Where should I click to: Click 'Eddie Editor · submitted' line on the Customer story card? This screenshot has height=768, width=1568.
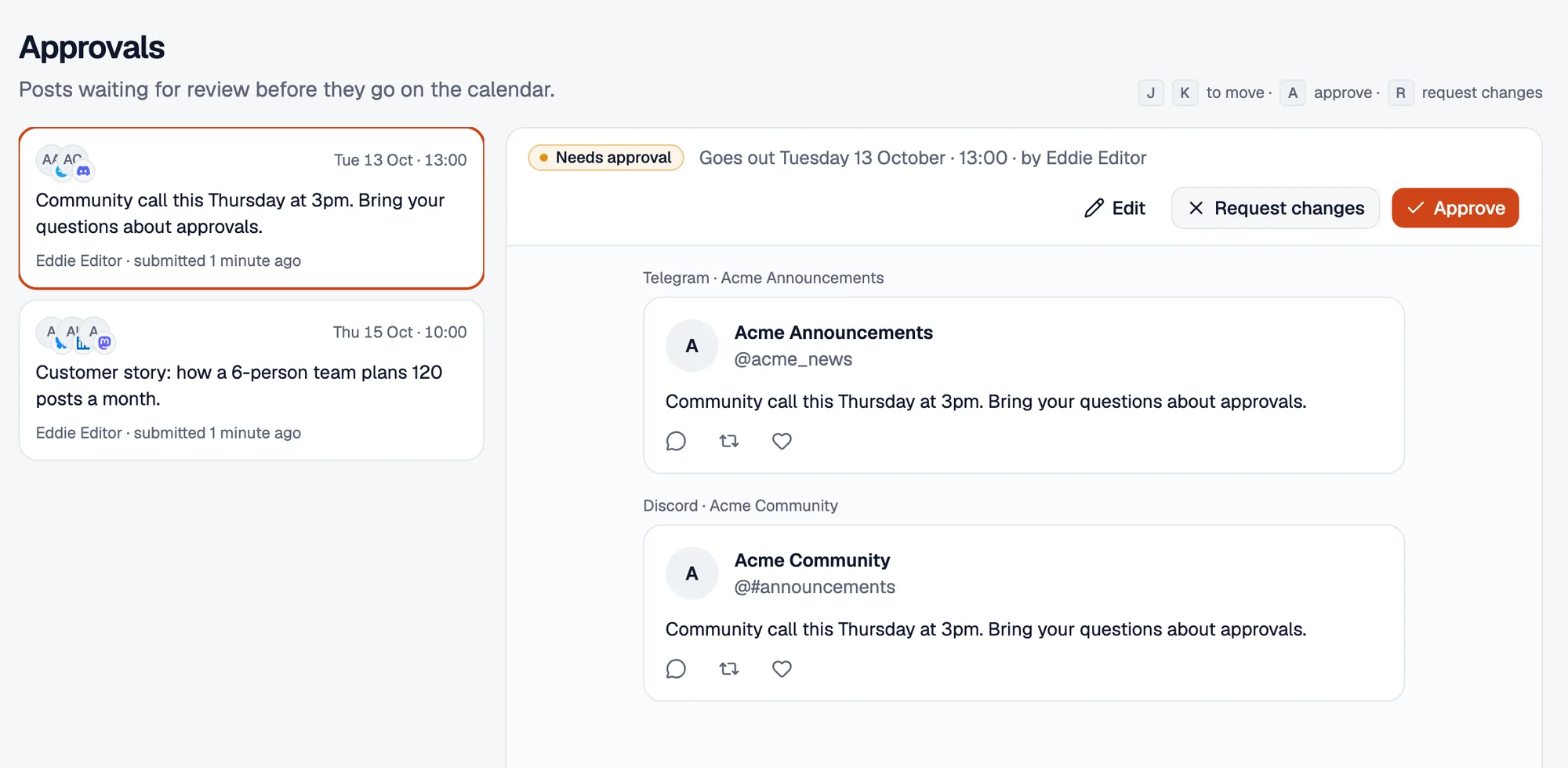(169, 433)
